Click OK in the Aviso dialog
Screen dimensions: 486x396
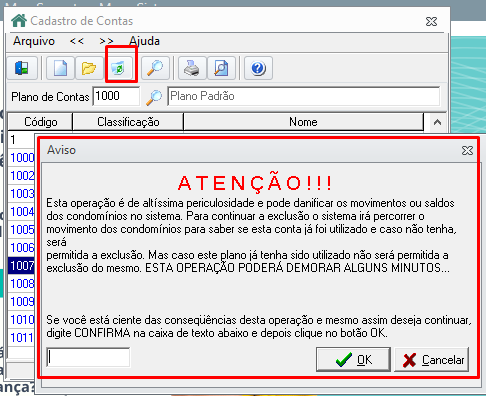pyautogui.click(x=353, y=359)
